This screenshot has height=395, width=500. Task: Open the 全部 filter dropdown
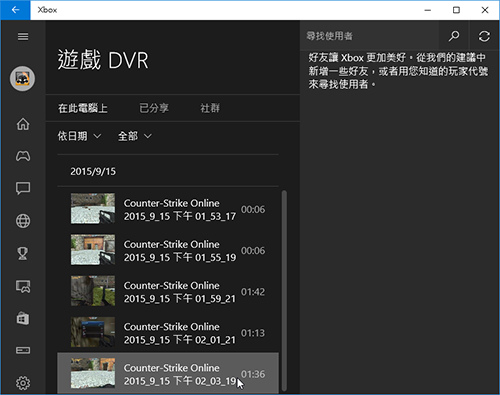coord(135,136)
